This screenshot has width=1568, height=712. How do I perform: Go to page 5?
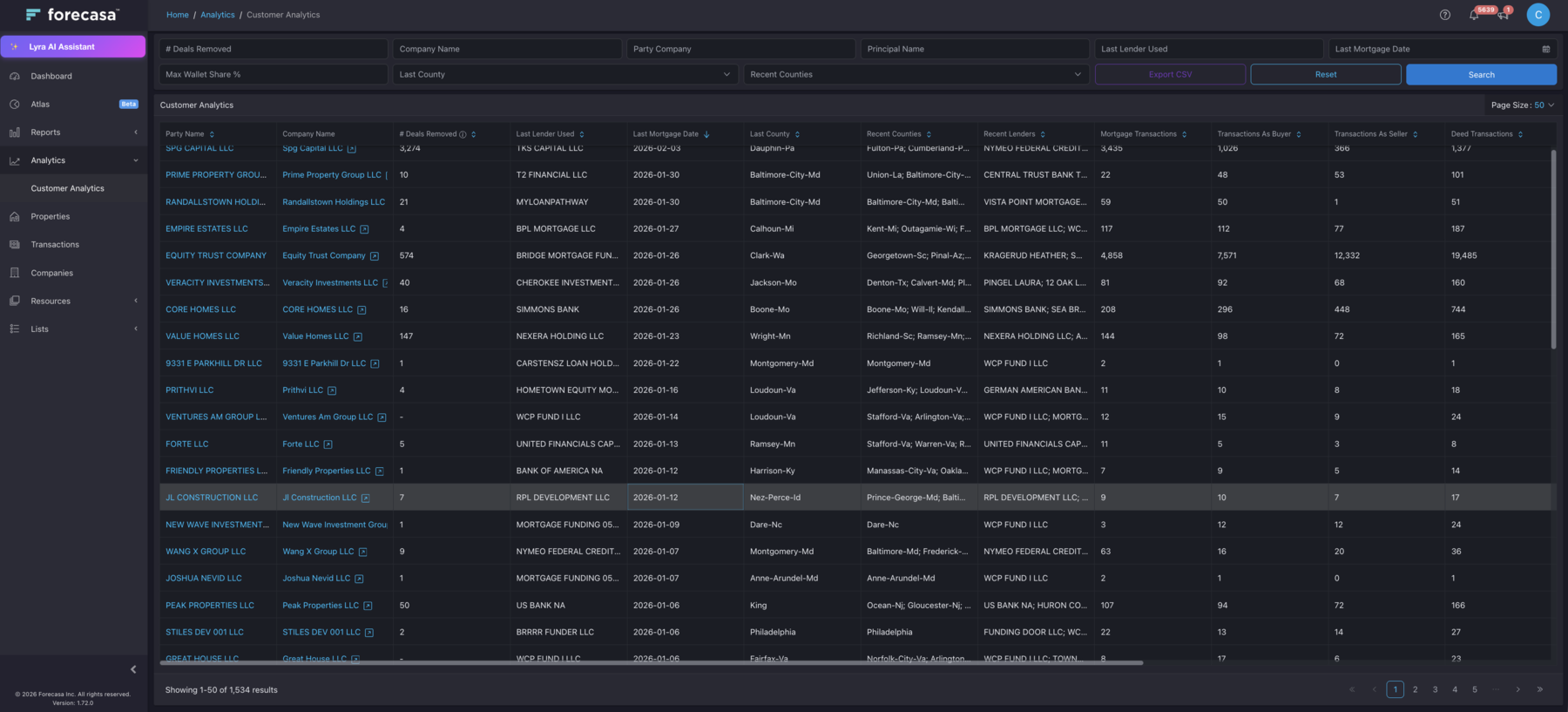1475,689
